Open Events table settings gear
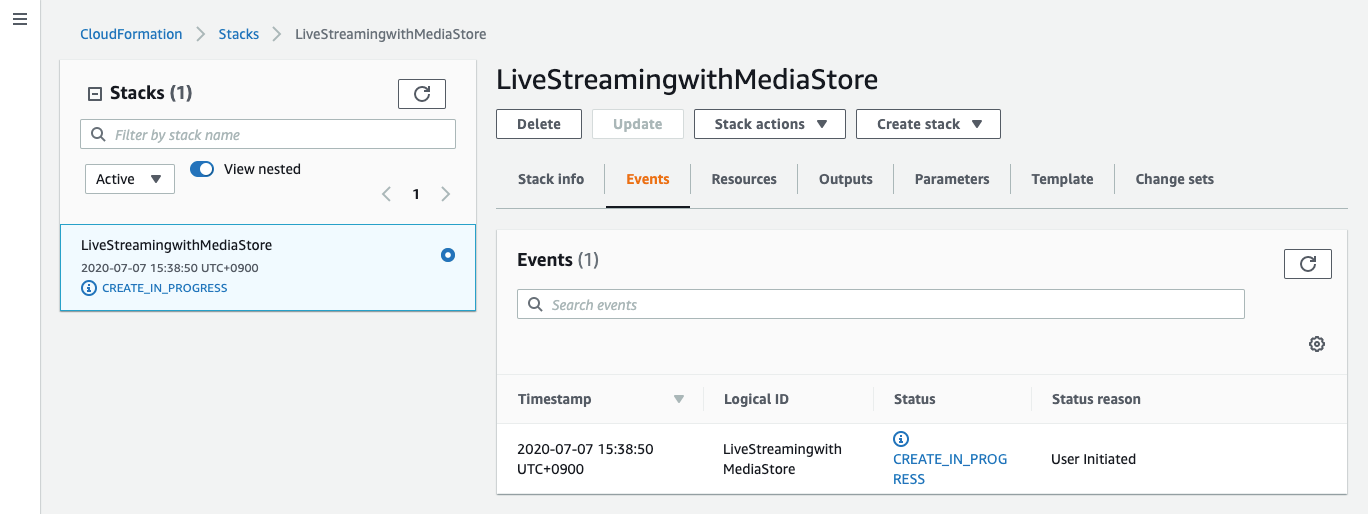The width and height of the screenshot is (1368, 514). coord(1317,344)
